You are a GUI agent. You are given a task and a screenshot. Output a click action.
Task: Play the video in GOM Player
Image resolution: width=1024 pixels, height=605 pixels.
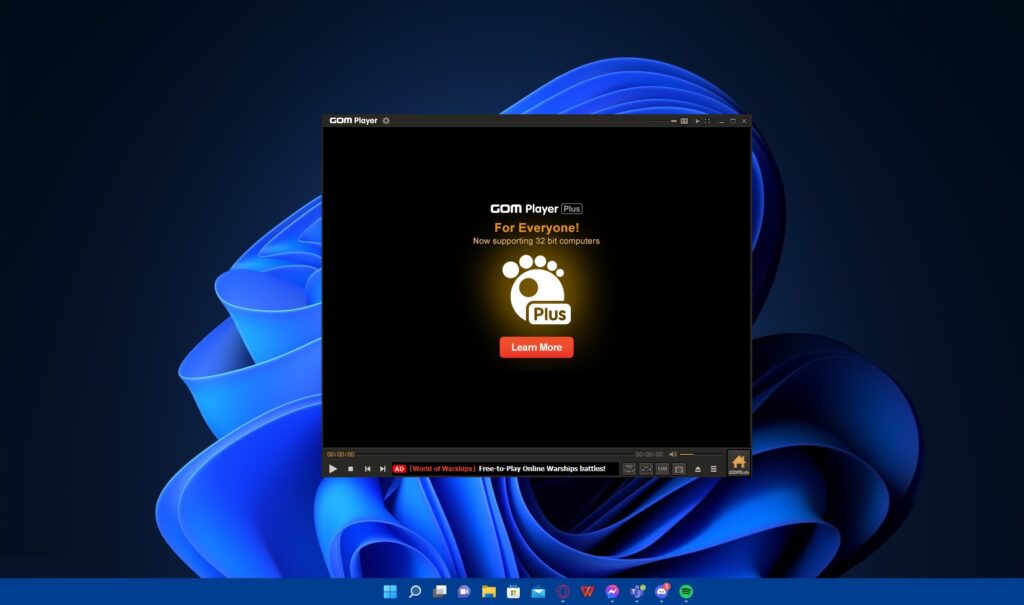[x=333, y=468]
